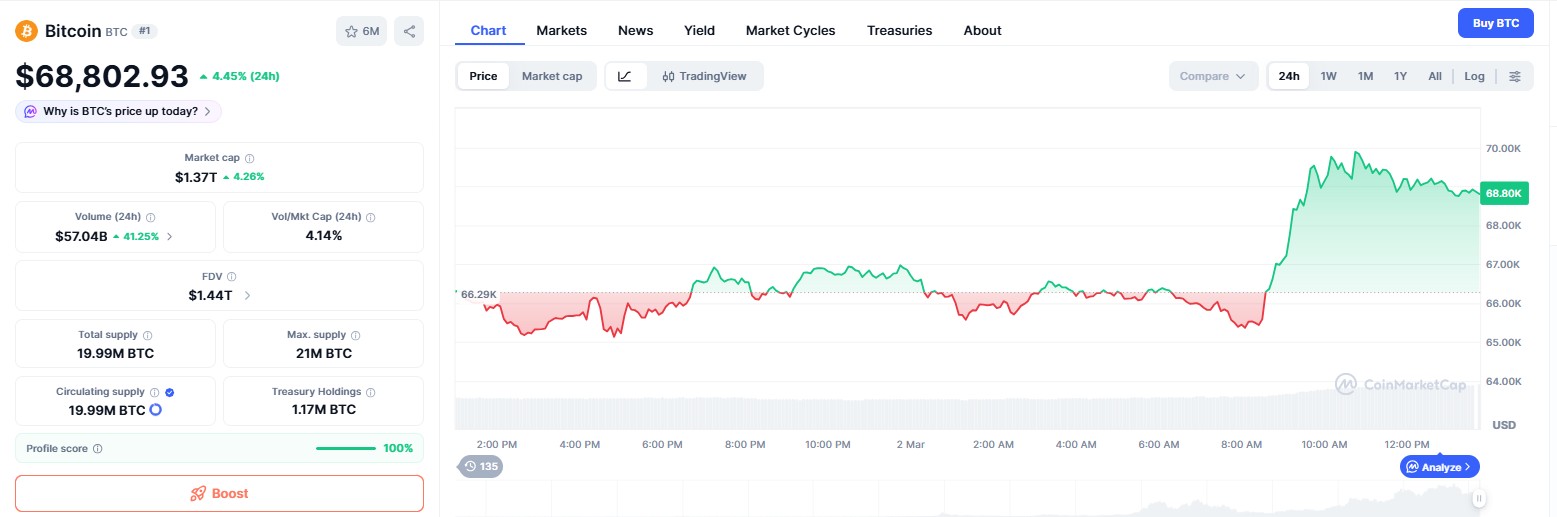The height and width of the screenshot is (517, 1557).
Task: Switch to the Markets tab
Action: [561, 30]
